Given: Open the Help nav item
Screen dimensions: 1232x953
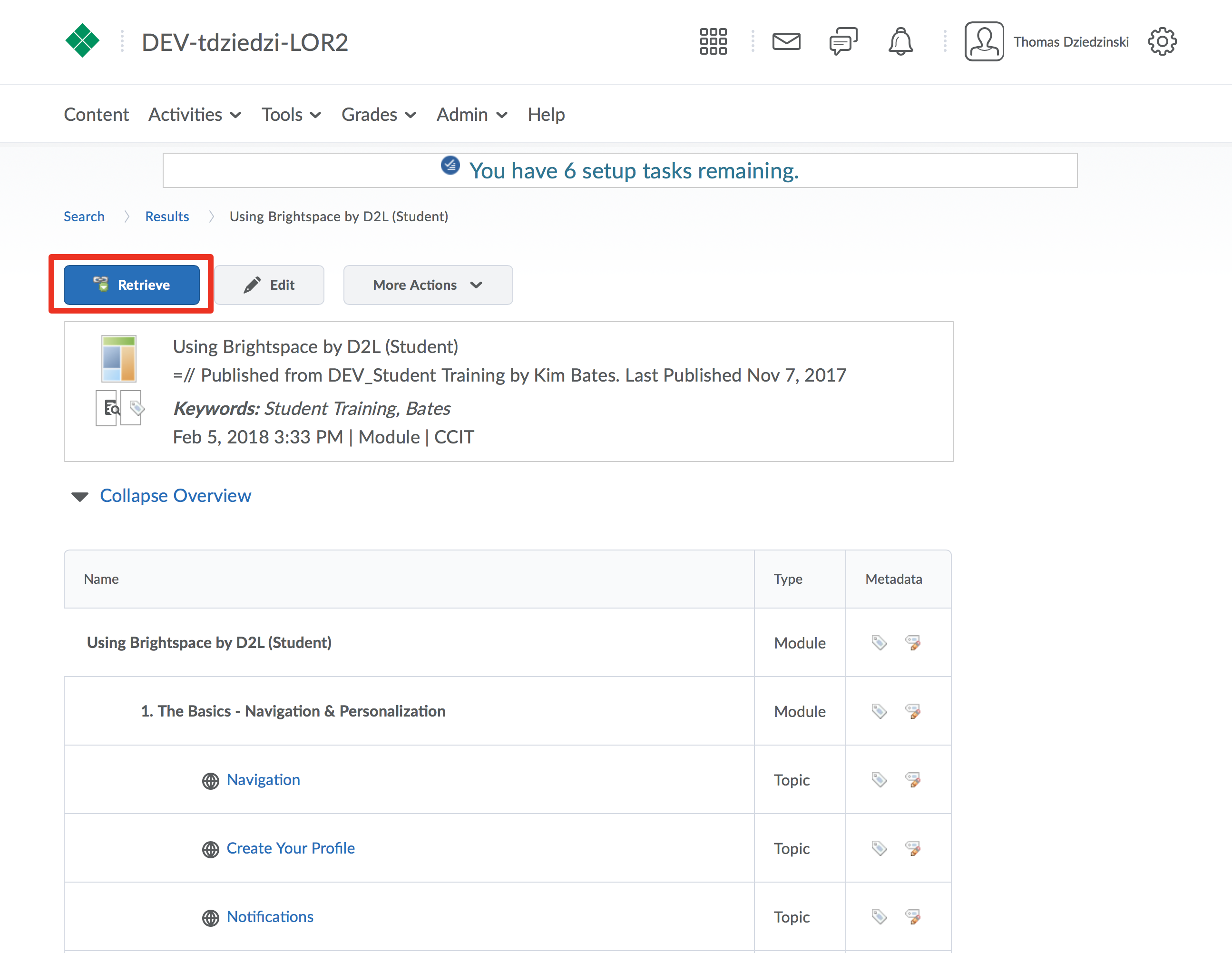Looking at the screenshot, I should tap(546, 115).
